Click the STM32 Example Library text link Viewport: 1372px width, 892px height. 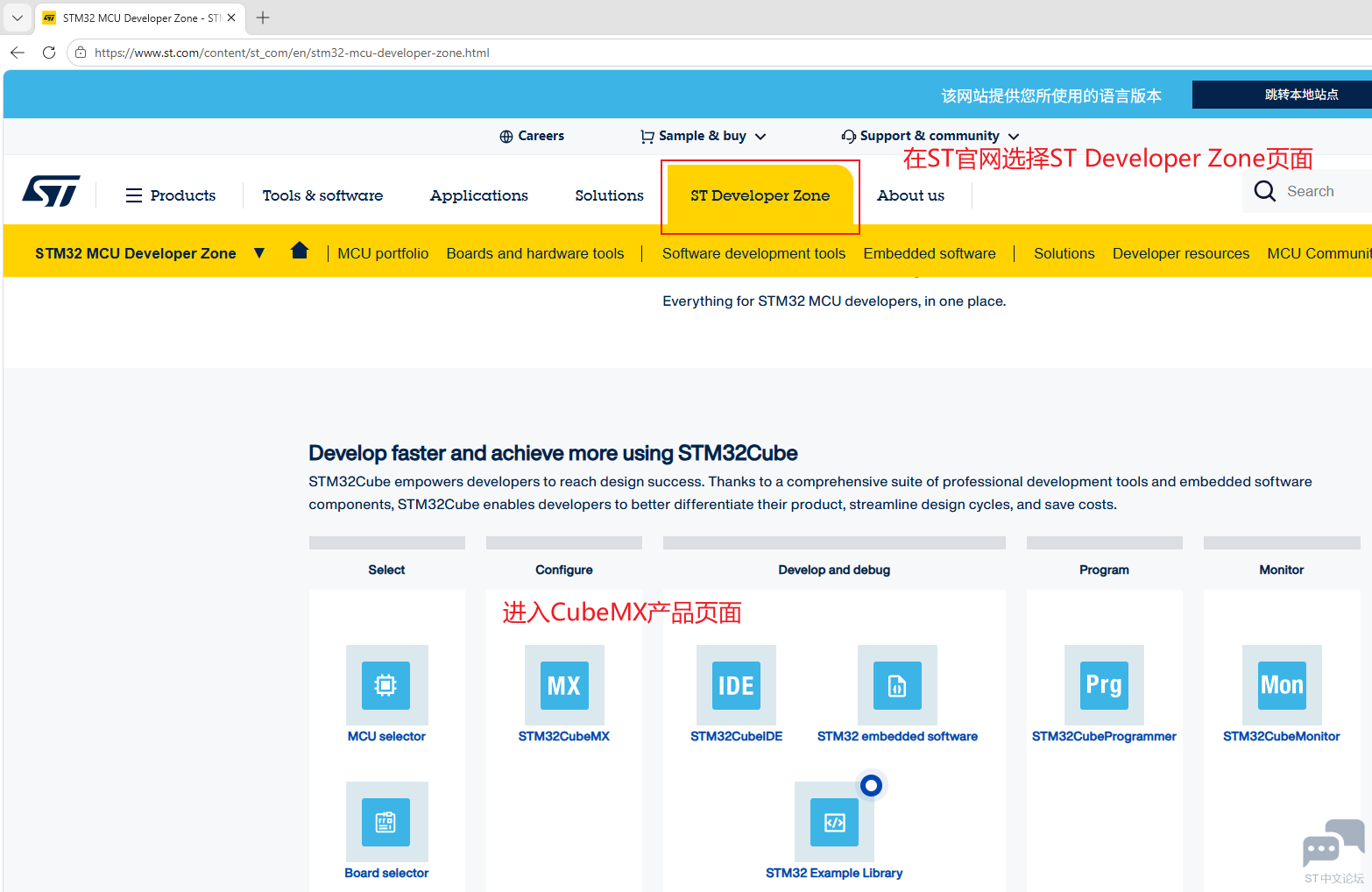[x=834, y=873]
